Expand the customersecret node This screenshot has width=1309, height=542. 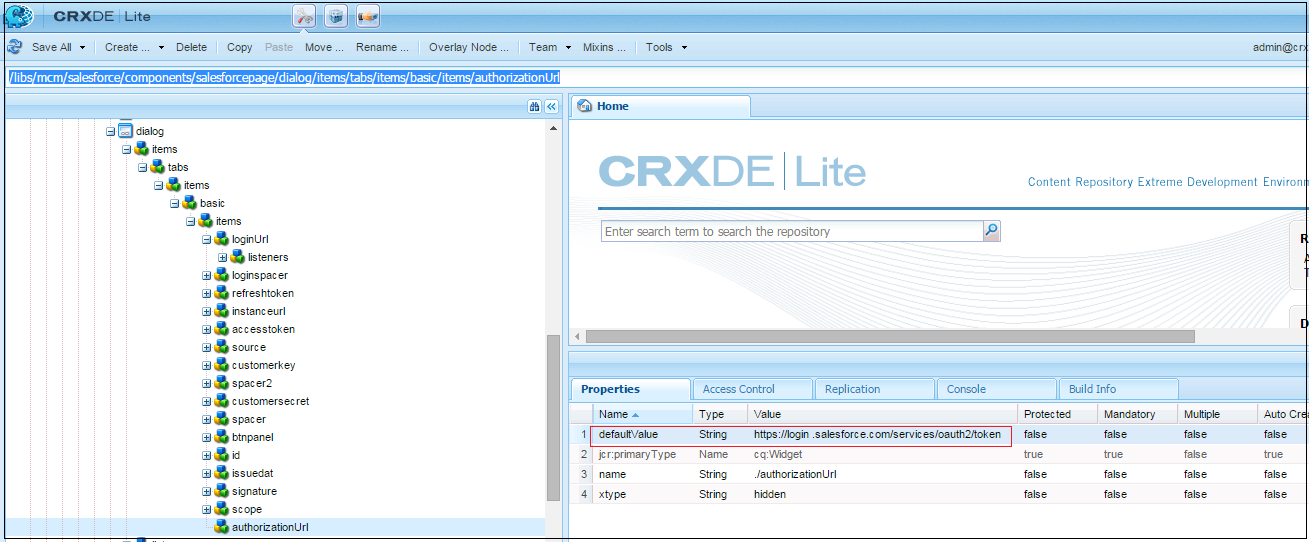206,401
